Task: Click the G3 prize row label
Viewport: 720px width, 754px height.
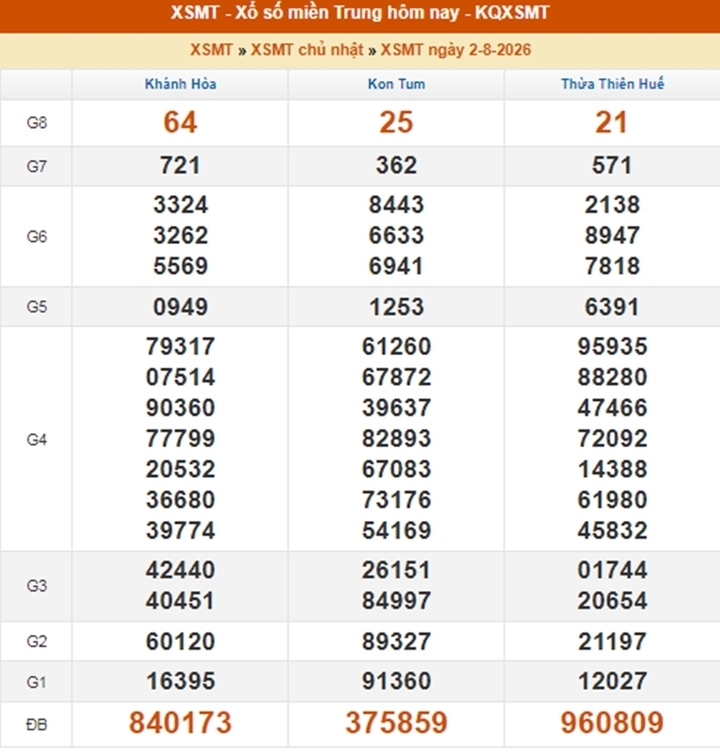Action: coord(37,586)
